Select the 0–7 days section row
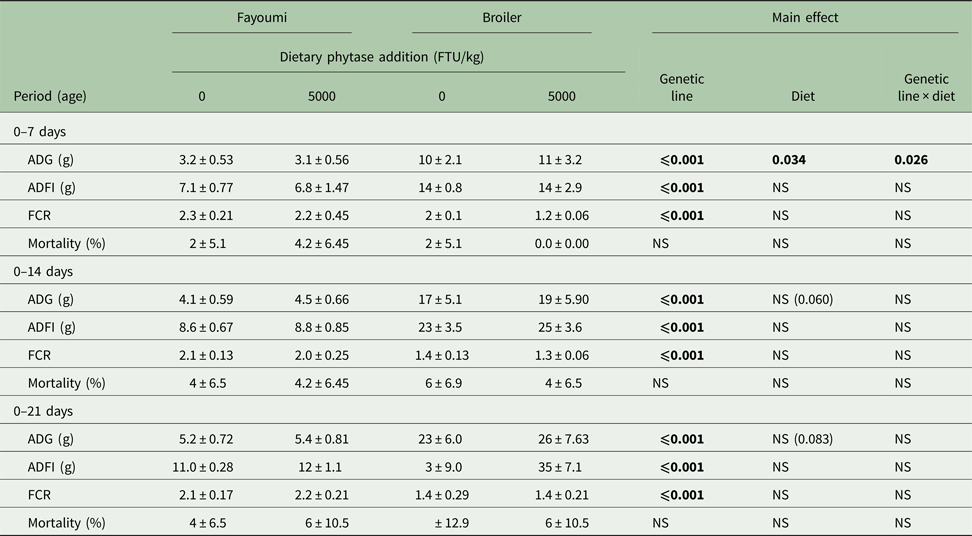 click(x=40, y=131)
